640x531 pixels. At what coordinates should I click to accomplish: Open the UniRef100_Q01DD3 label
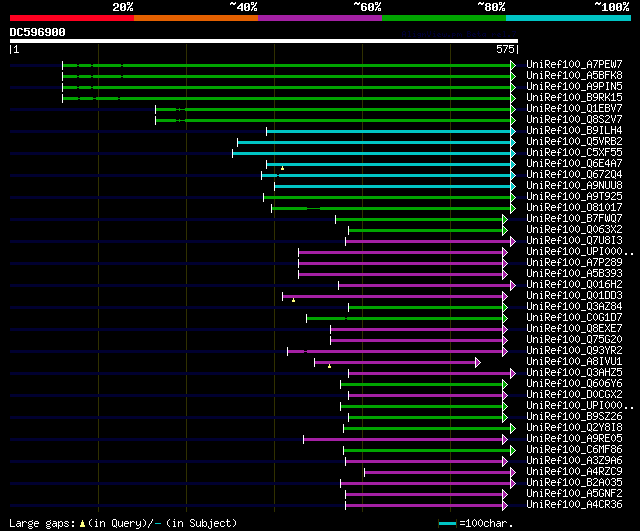pyautogui.click(x=574, y=296)
